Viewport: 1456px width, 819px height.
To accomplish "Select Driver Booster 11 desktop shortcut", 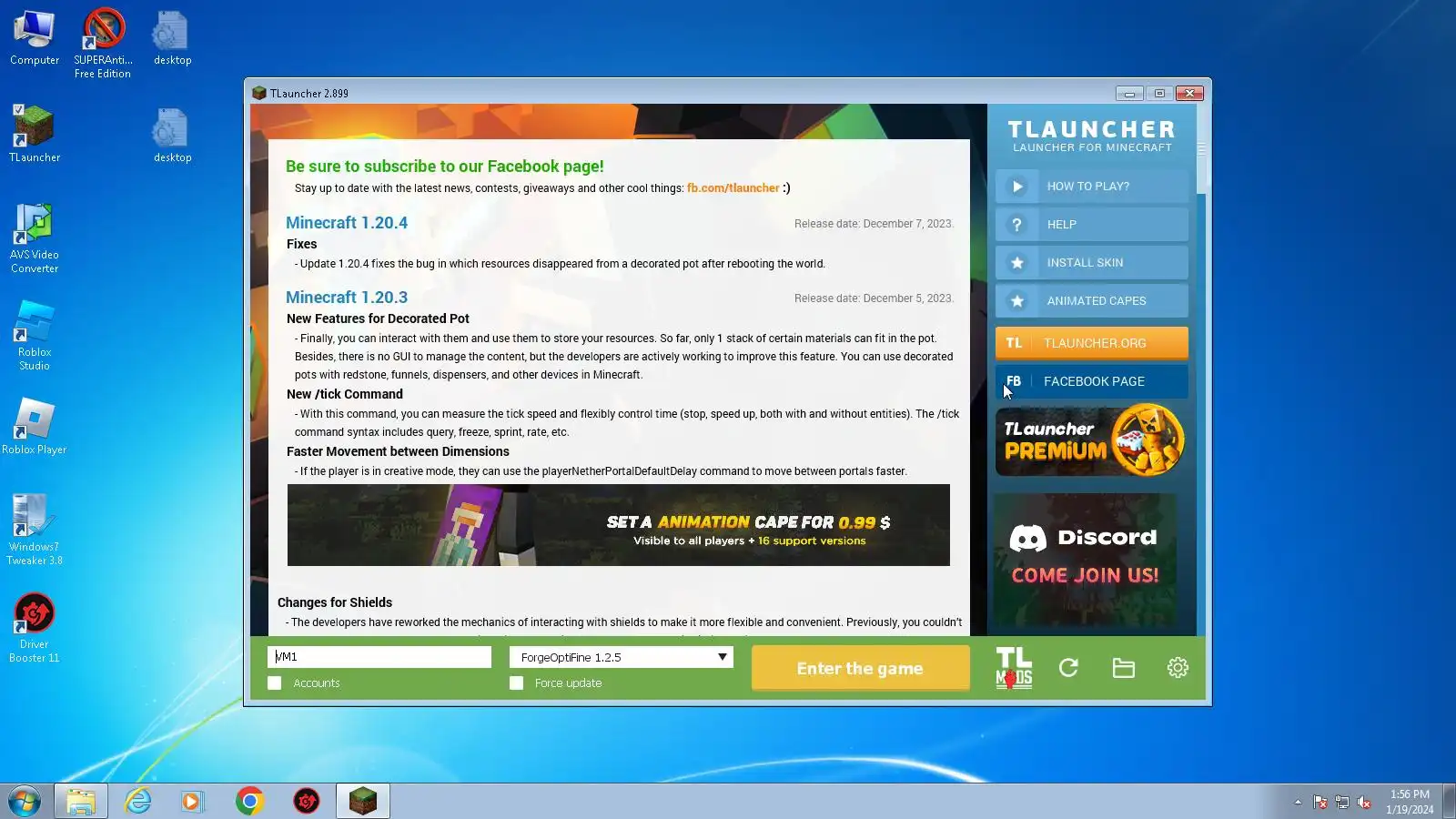I will 35,628.
